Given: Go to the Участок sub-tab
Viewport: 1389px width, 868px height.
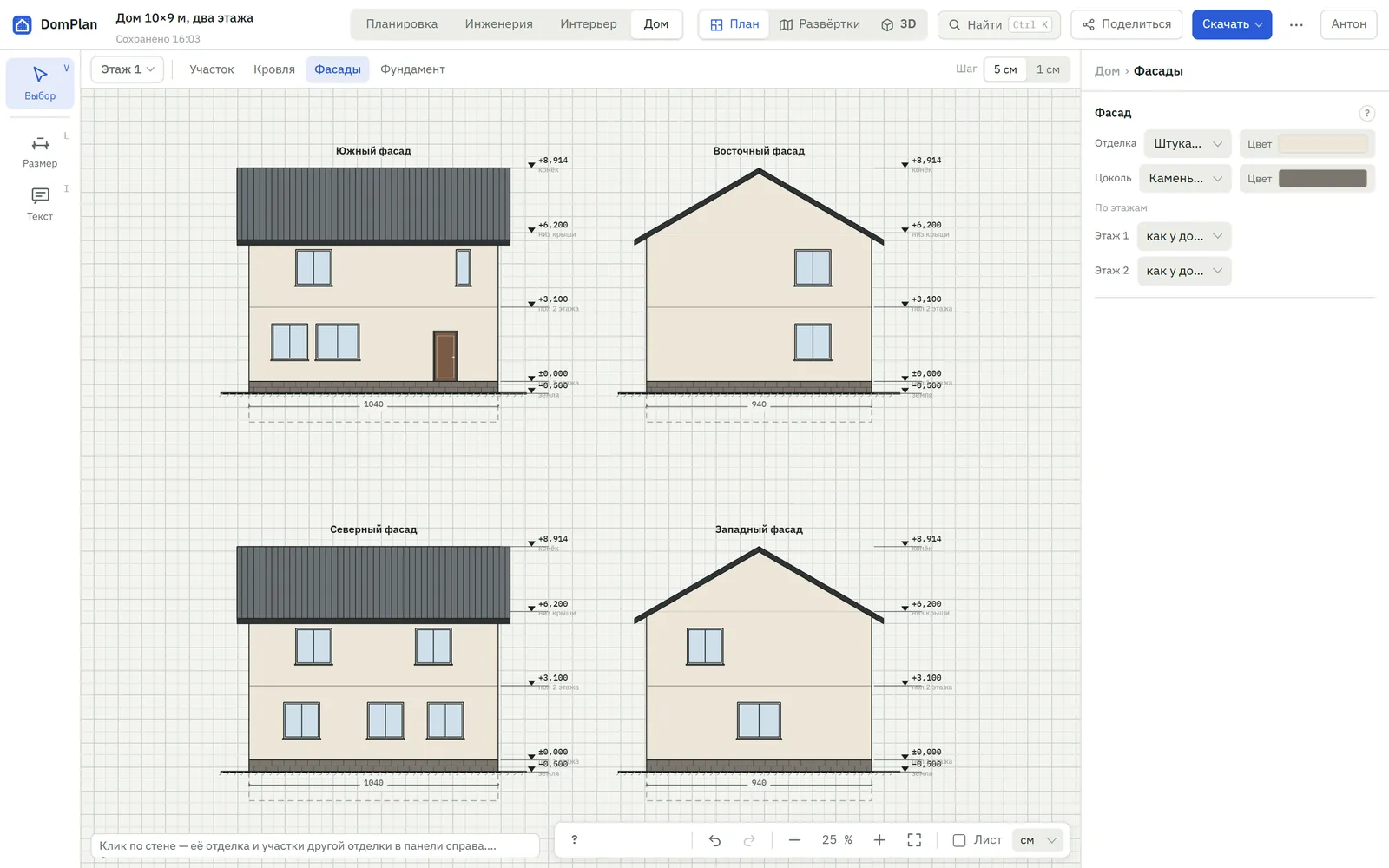Looking at the screenshot, I should click(212, 69).
